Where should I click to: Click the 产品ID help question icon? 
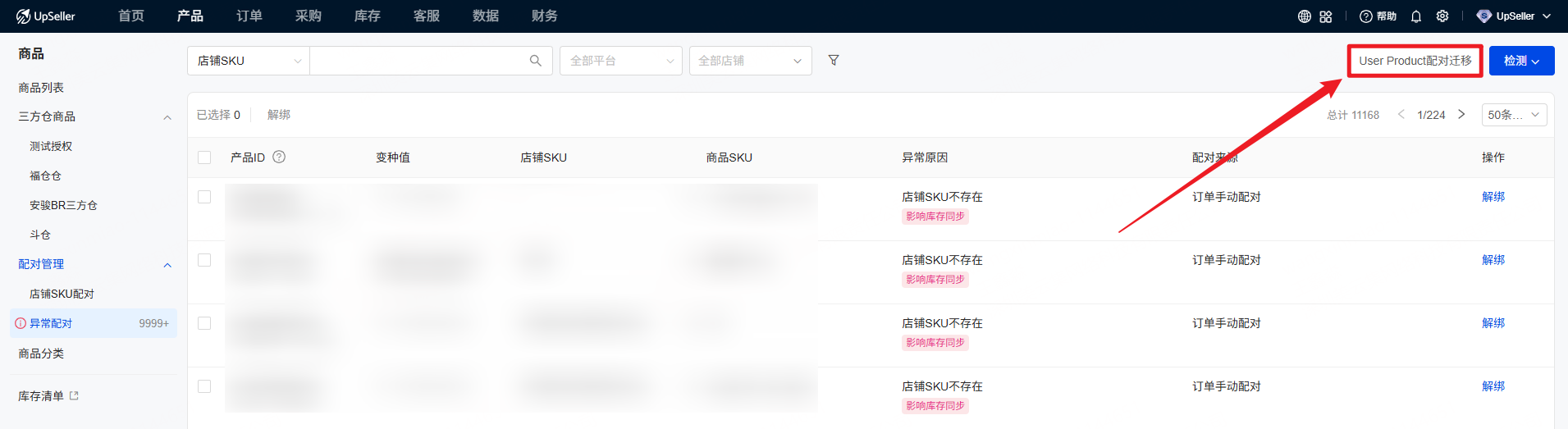pyautogui.click(x=279, y=157)
